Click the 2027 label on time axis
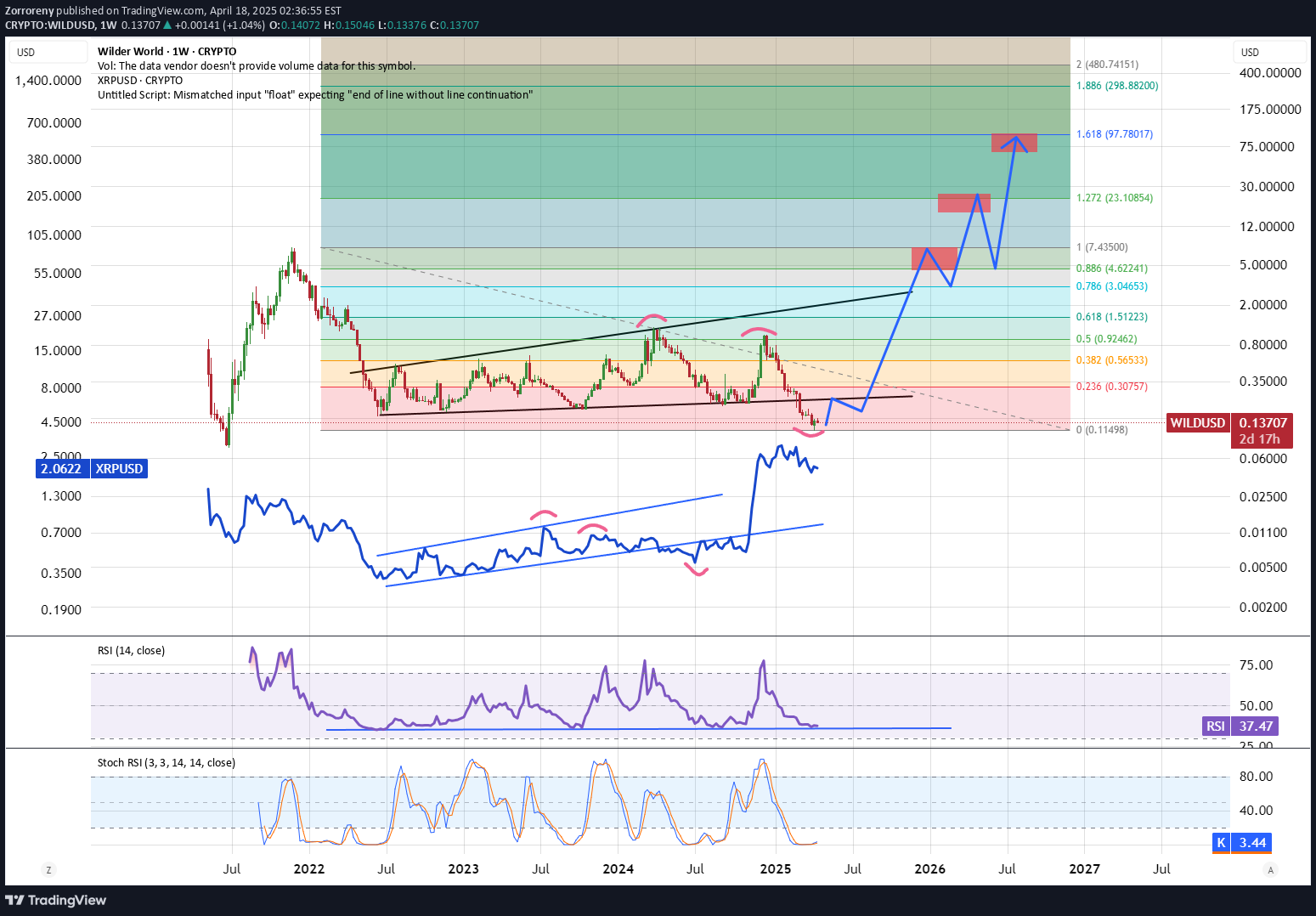This screenshot has width=1316, height=916. [1084, 868]
